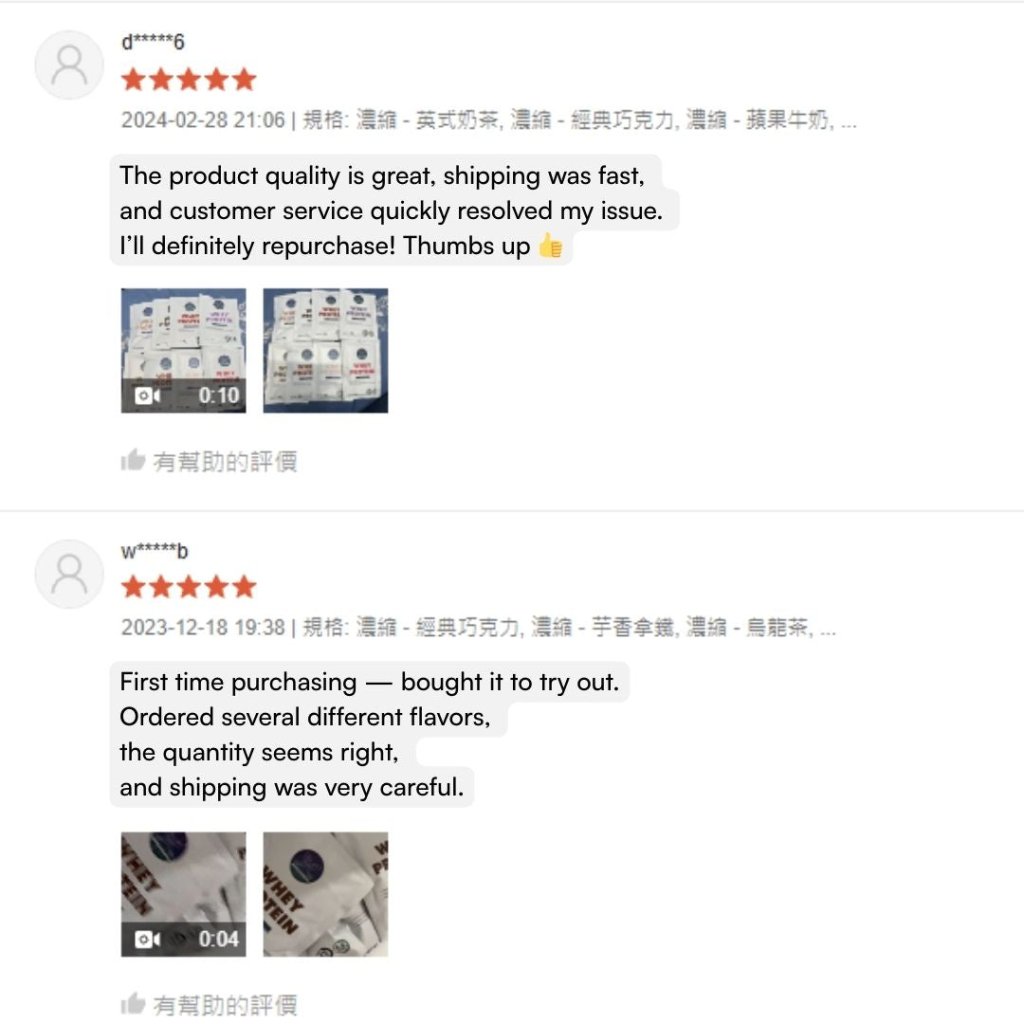Mark w*****b's review as helpful (有幫助的評價)
The height and width of the screenshot is (1024, 1024).
224,1005
